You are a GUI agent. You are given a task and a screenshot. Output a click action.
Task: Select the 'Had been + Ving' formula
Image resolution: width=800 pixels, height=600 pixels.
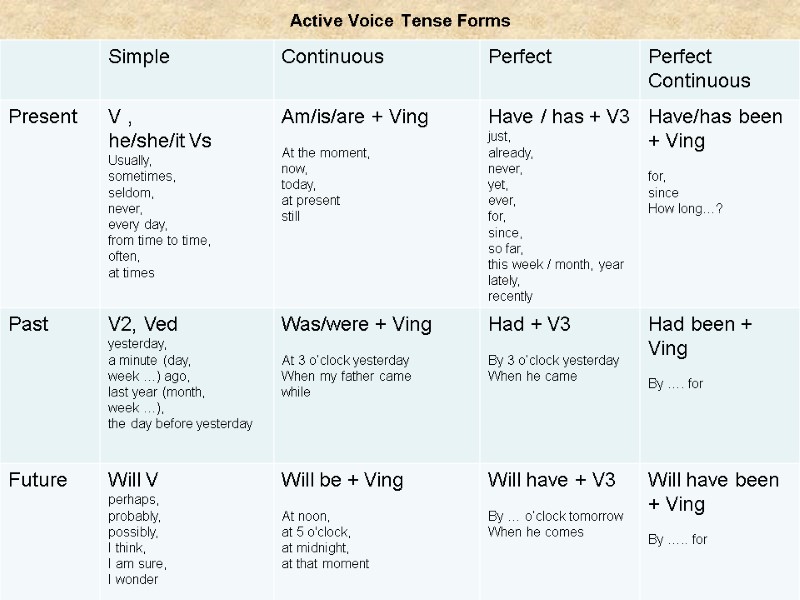tap(700, 336)
